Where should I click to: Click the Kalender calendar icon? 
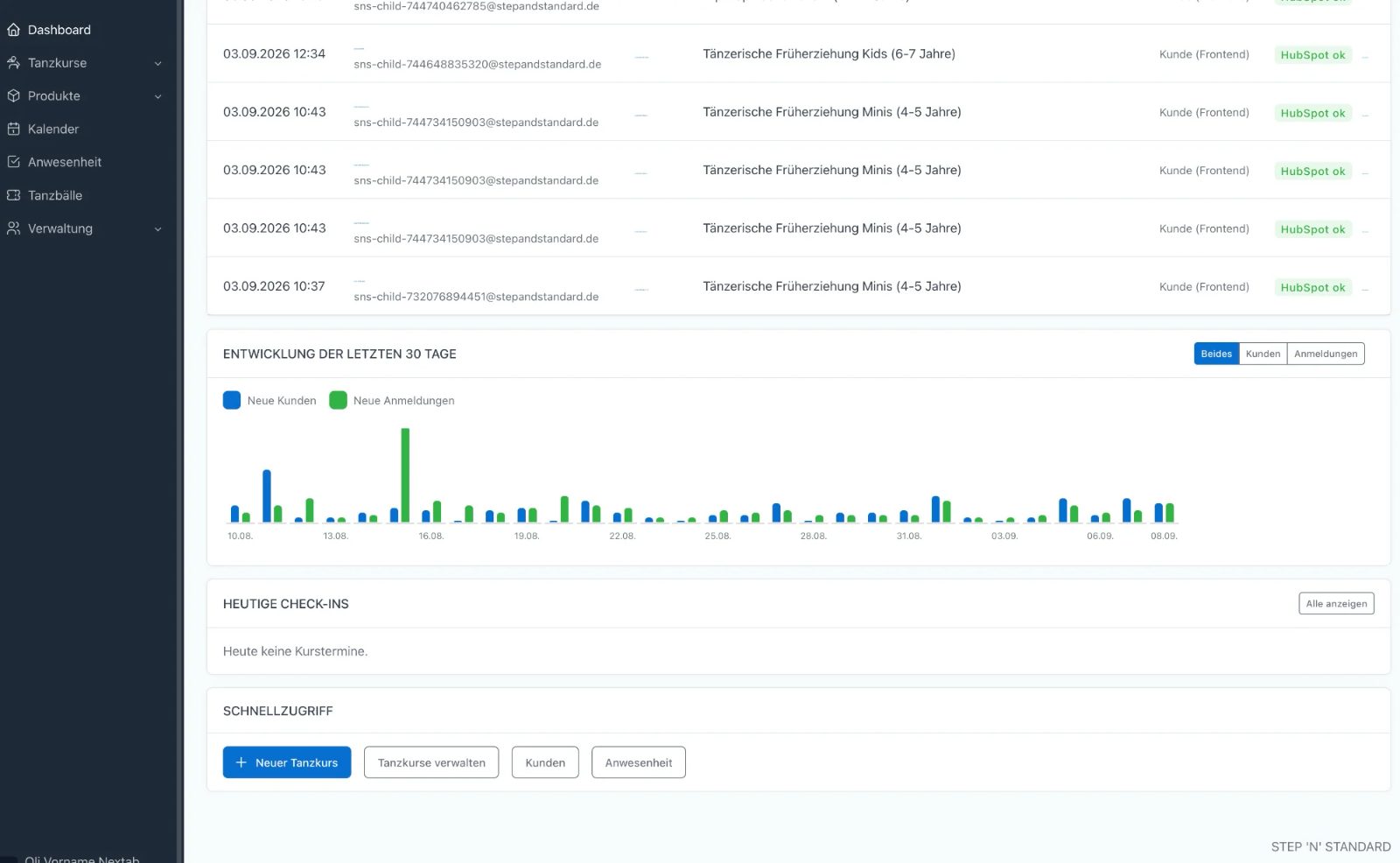click(x=13, y=129)
